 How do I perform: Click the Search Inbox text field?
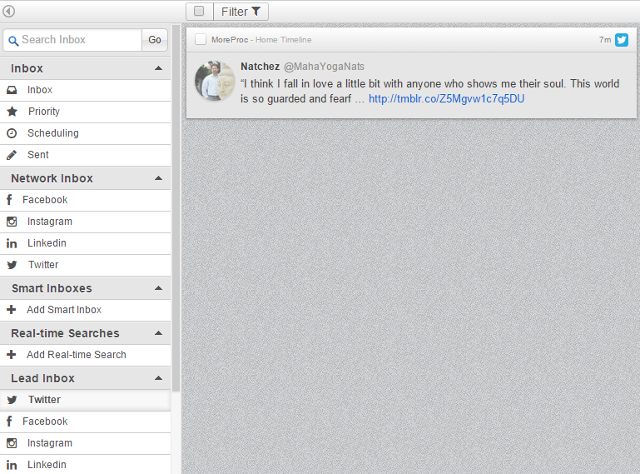(73, 40)
